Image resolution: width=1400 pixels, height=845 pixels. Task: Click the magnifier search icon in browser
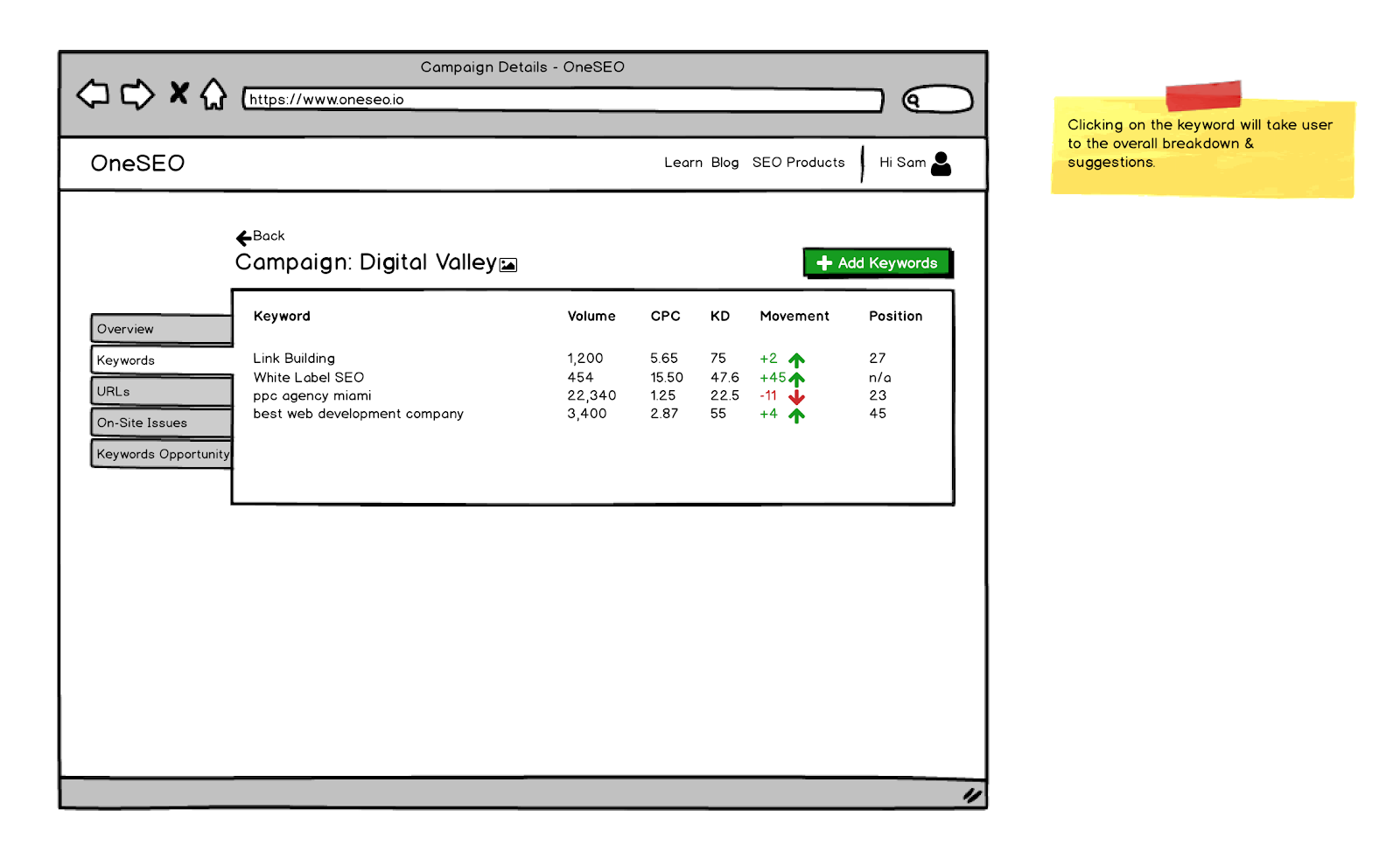(913, 101)
